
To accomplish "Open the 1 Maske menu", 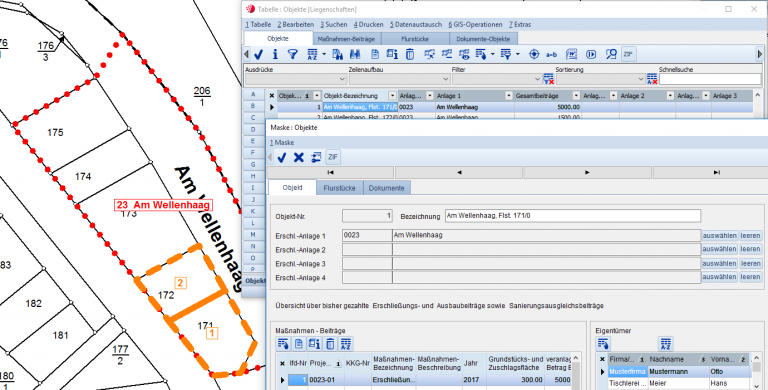I will [x=282, y=143].
